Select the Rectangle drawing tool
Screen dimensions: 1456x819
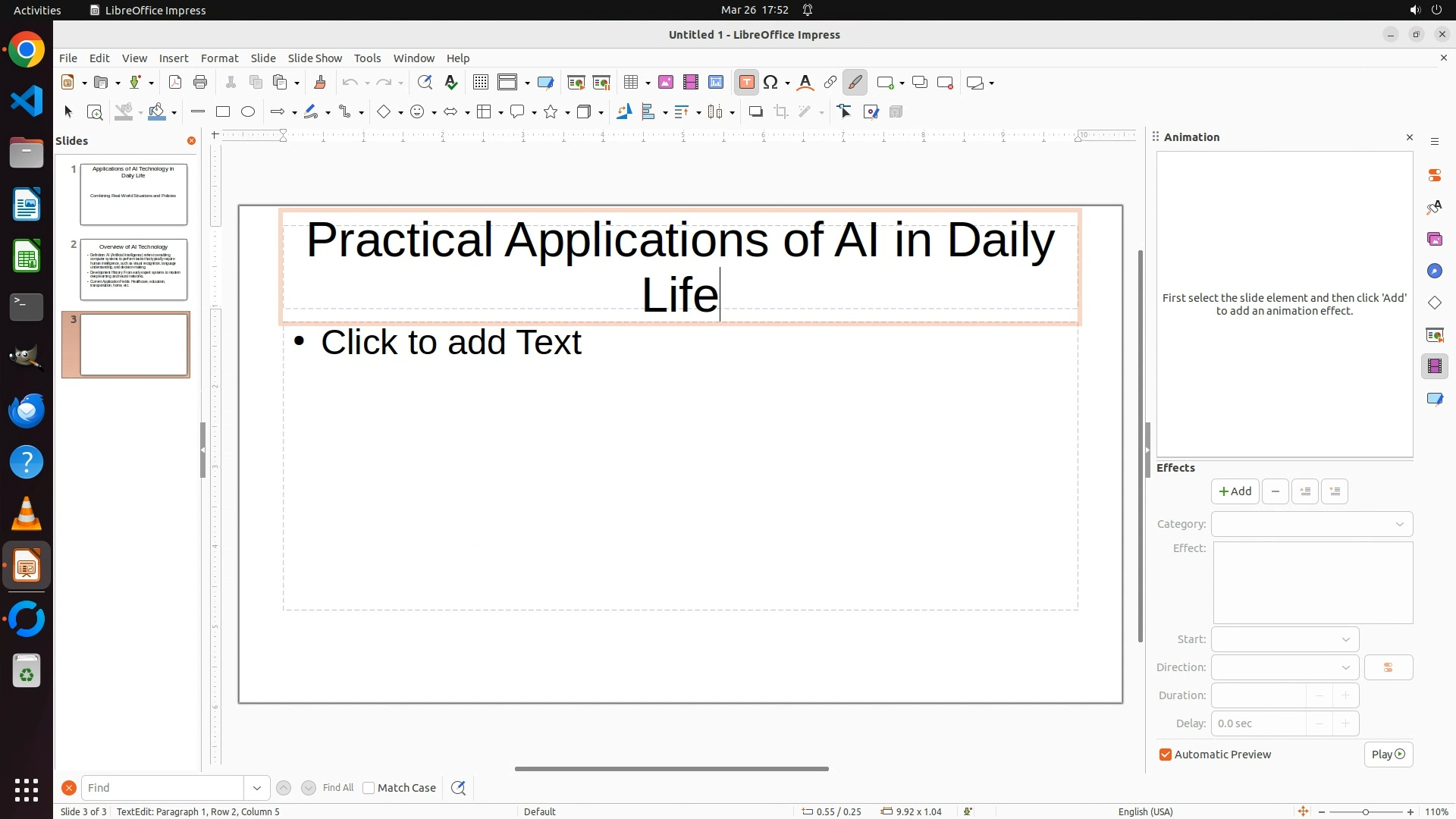click(222, 112)
